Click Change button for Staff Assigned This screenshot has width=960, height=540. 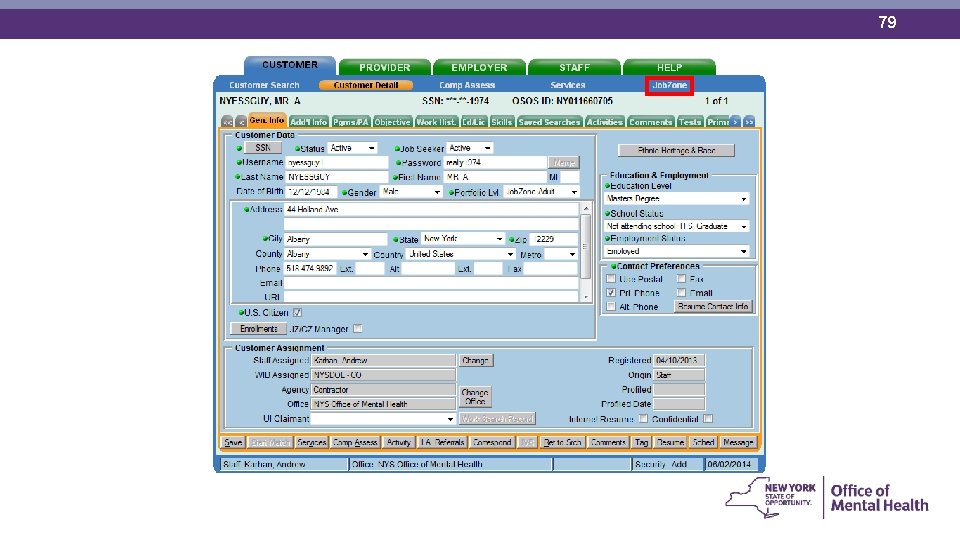475,361
